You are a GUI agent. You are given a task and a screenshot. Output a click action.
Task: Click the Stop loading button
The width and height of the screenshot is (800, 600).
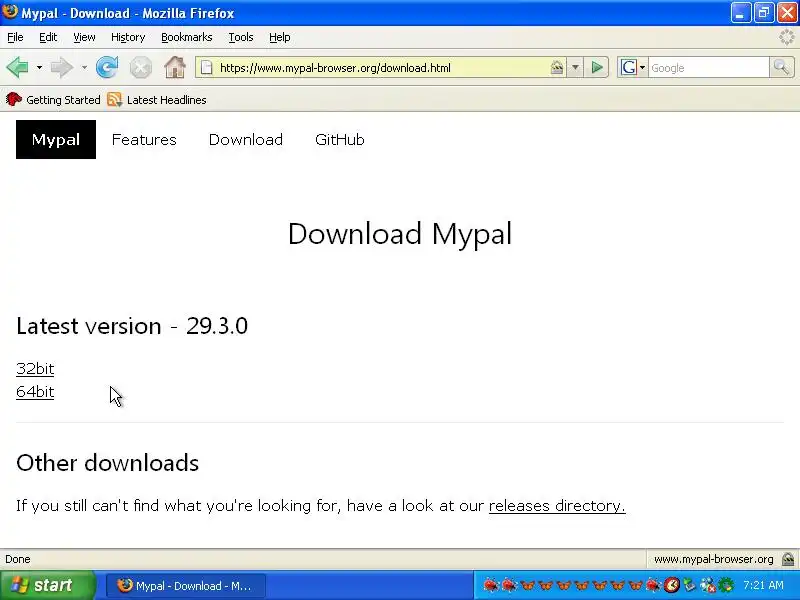140,67
